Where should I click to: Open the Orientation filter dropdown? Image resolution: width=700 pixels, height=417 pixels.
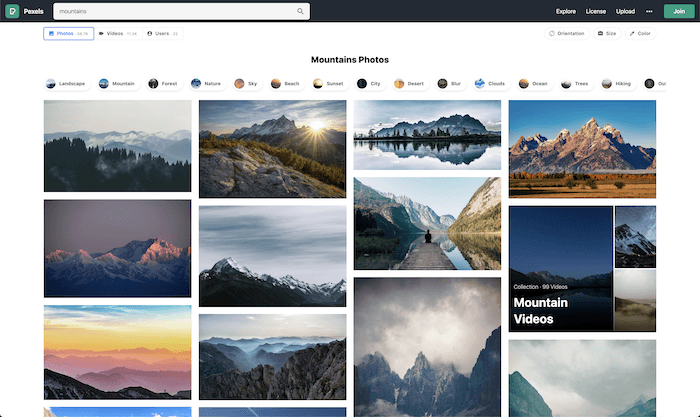pyautogui.click(x=567, y=33)
